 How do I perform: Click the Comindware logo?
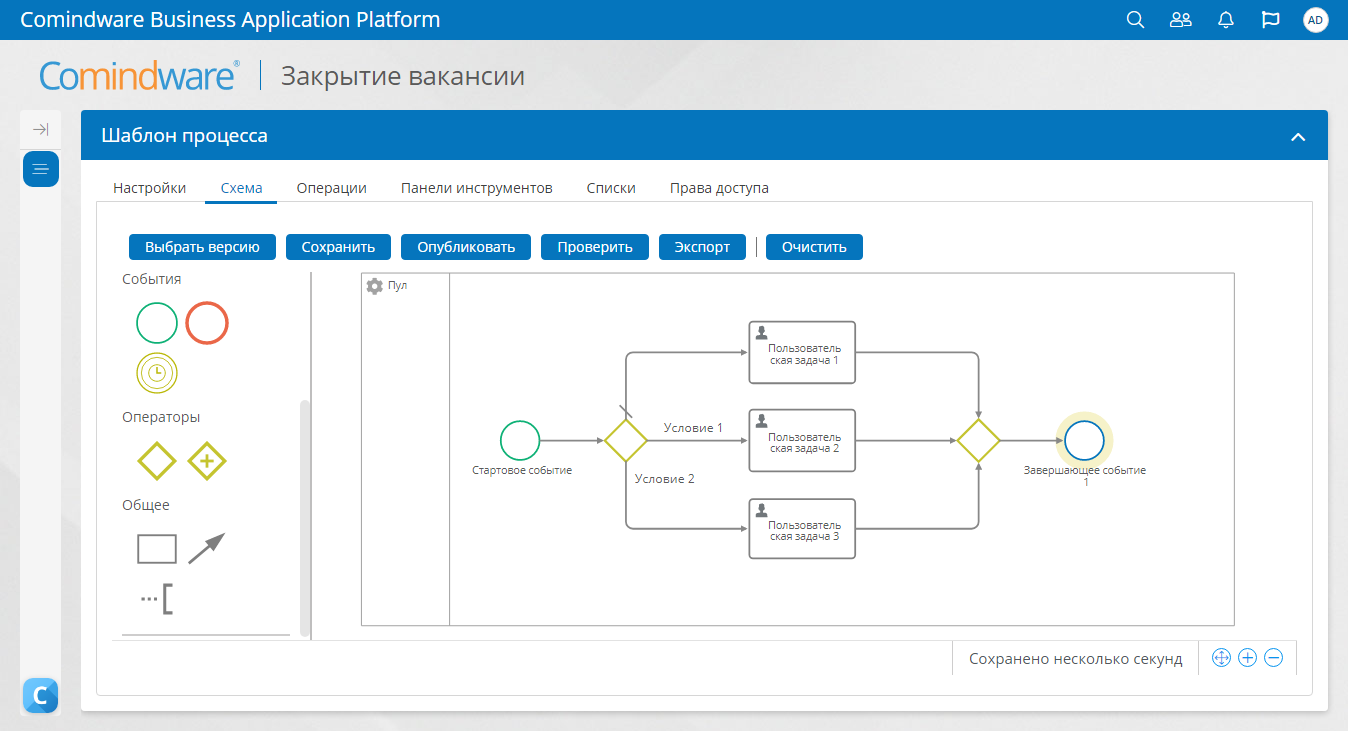click(140, 76)
